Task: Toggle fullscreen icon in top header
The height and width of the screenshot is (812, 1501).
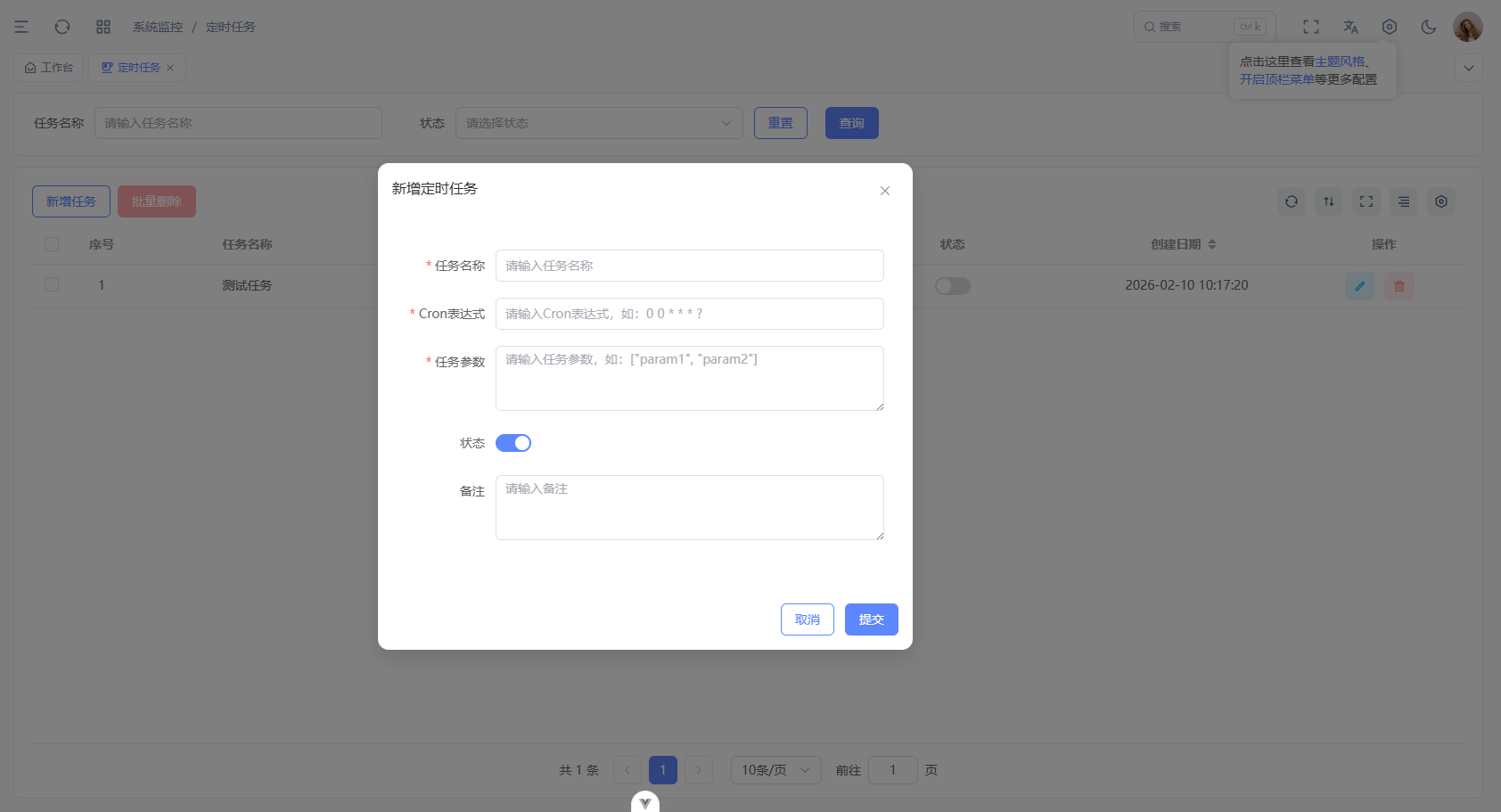Action: (x=1311, y=27)
